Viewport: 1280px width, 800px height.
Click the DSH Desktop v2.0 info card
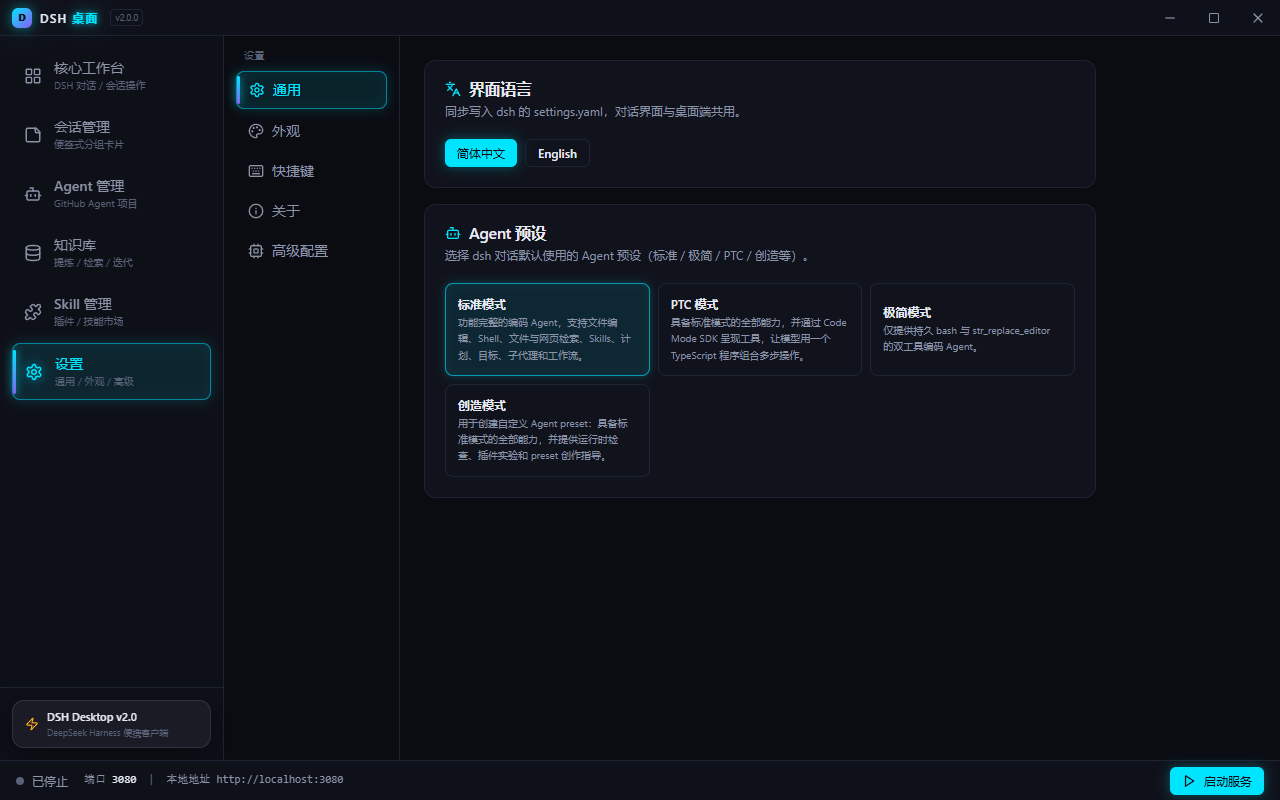point(112,724)
